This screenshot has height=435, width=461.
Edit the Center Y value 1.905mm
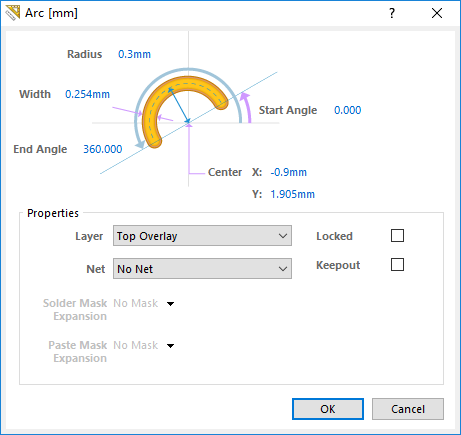[292, 194]
